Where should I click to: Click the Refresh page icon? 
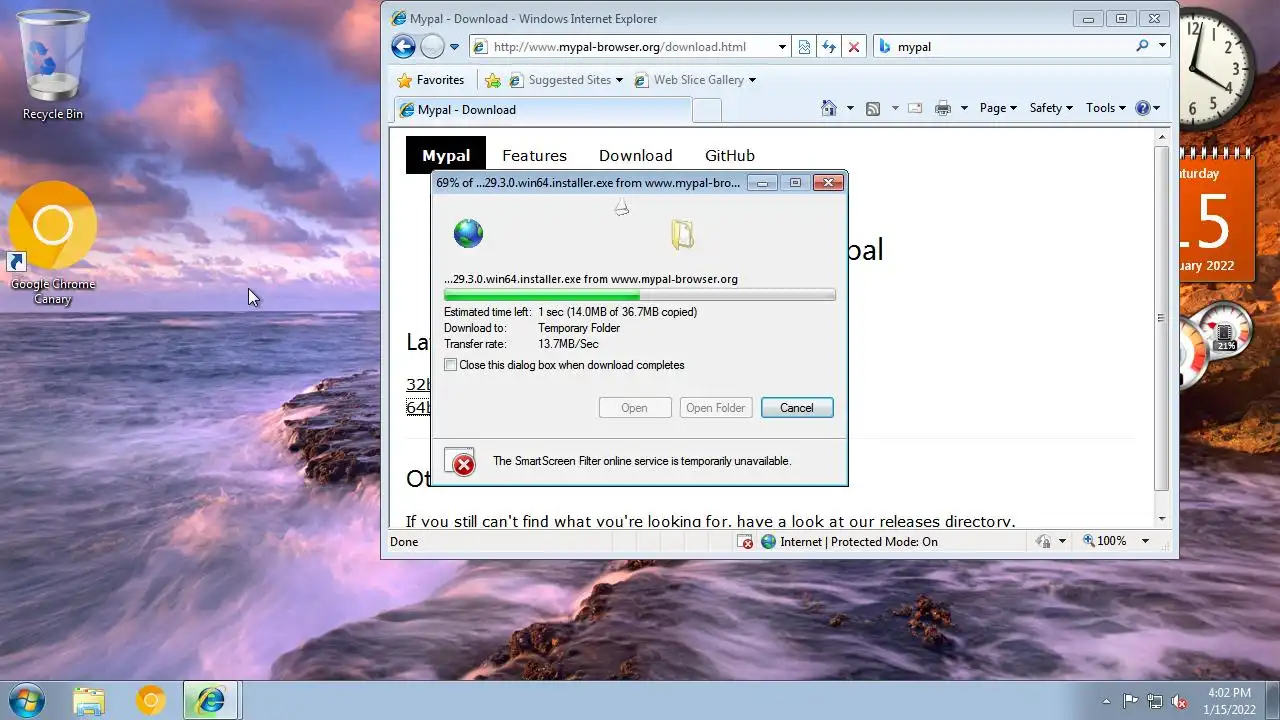829,47
